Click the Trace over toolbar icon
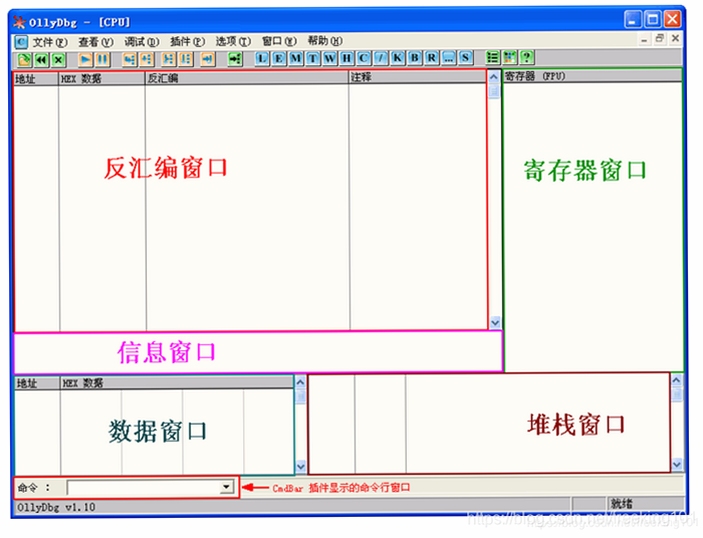This screenshot has height=538, width=703. pyautogui.click(x=186, y=59)
